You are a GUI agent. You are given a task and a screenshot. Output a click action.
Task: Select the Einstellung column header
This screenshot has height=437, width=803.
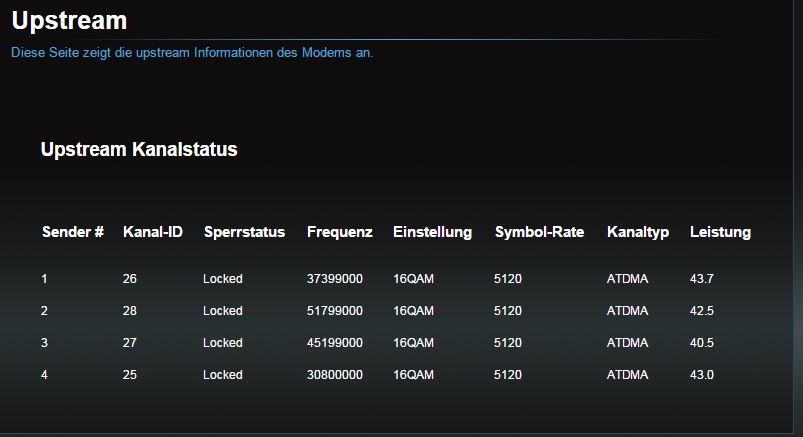click(x=432, y=232)
